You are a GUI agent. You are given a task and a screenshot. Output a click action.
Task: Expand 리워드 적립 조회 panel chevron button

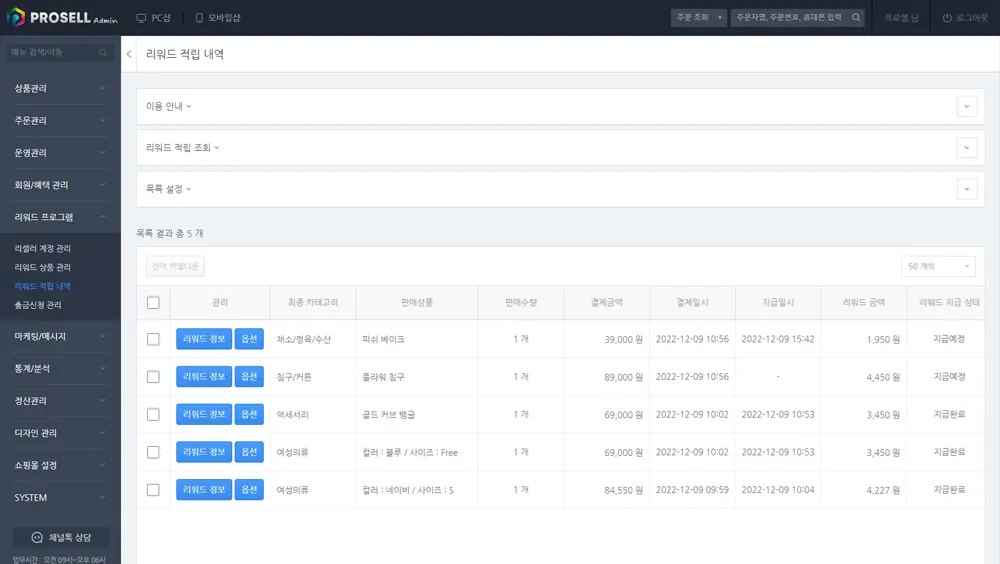(x=967, y=148)
